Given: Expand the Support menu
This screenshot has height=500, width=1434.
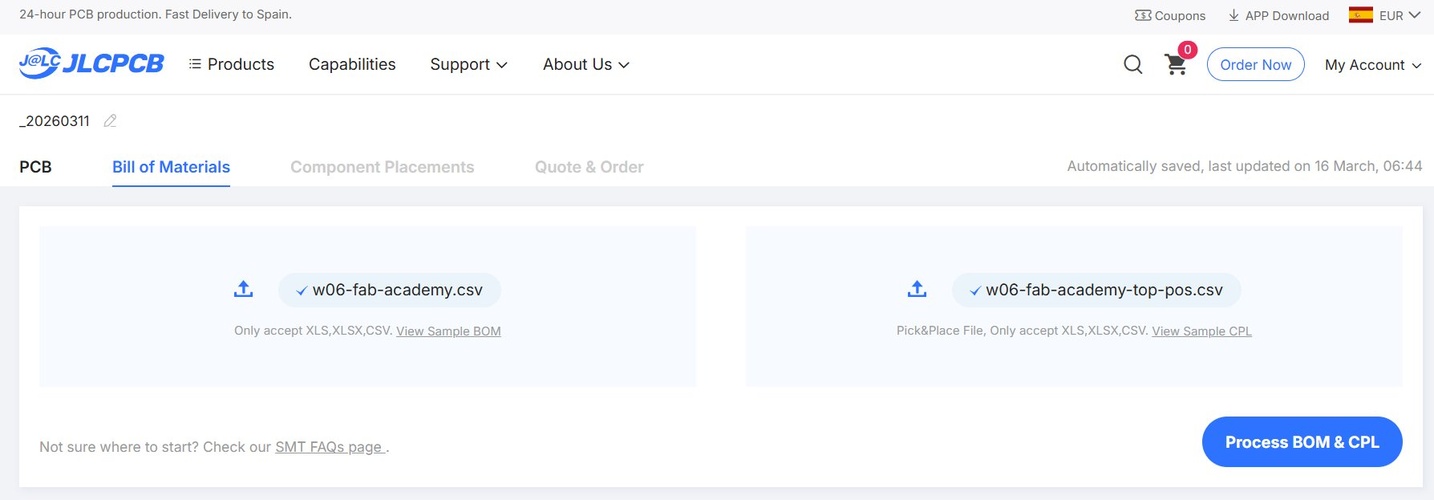Looking at the screenshot, I should pyautogui.click(x=468, y=64).
